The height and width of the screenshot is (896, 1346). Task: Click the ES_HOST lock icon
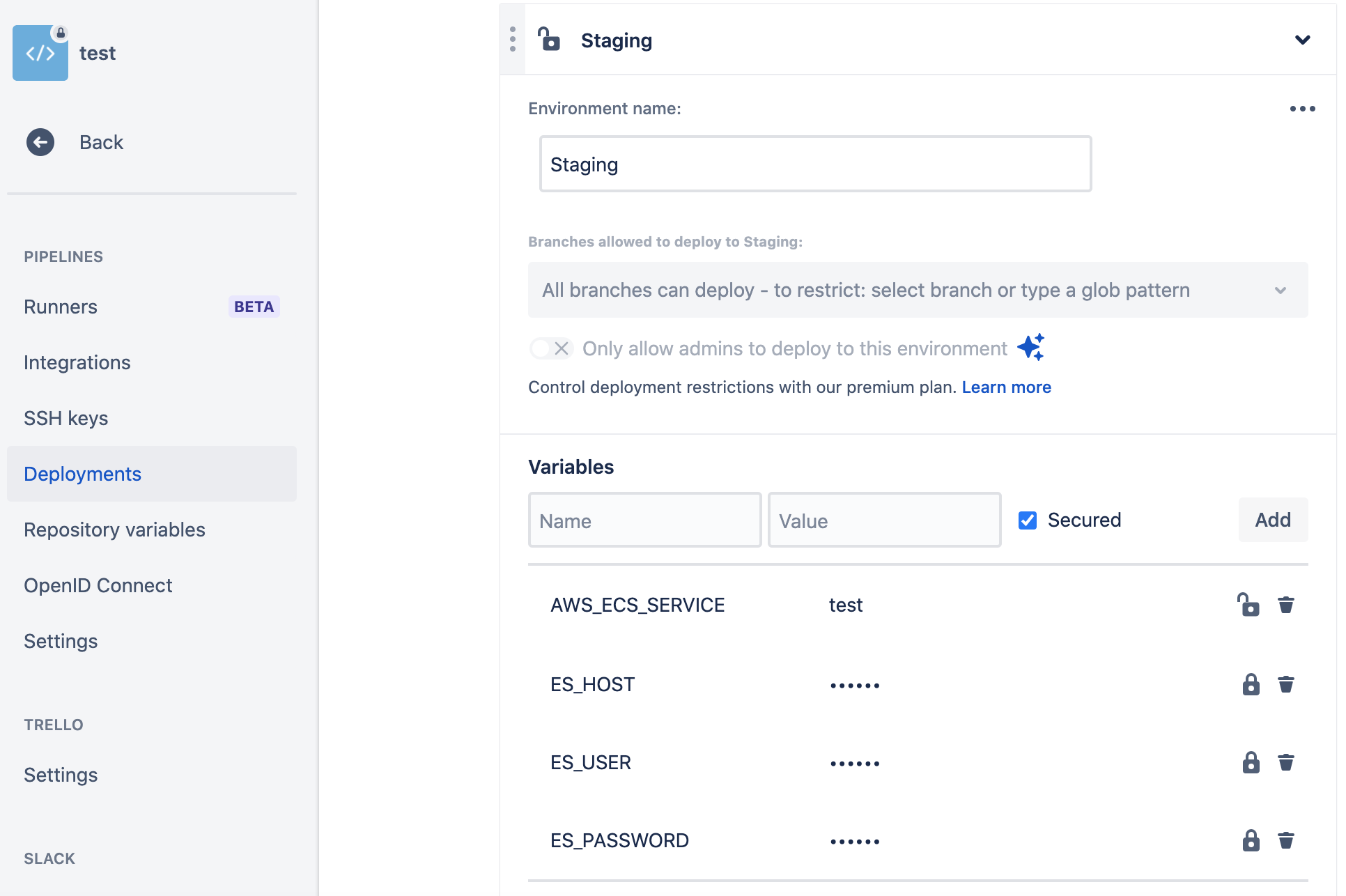pyautogui.click(x=1251, y=684)
